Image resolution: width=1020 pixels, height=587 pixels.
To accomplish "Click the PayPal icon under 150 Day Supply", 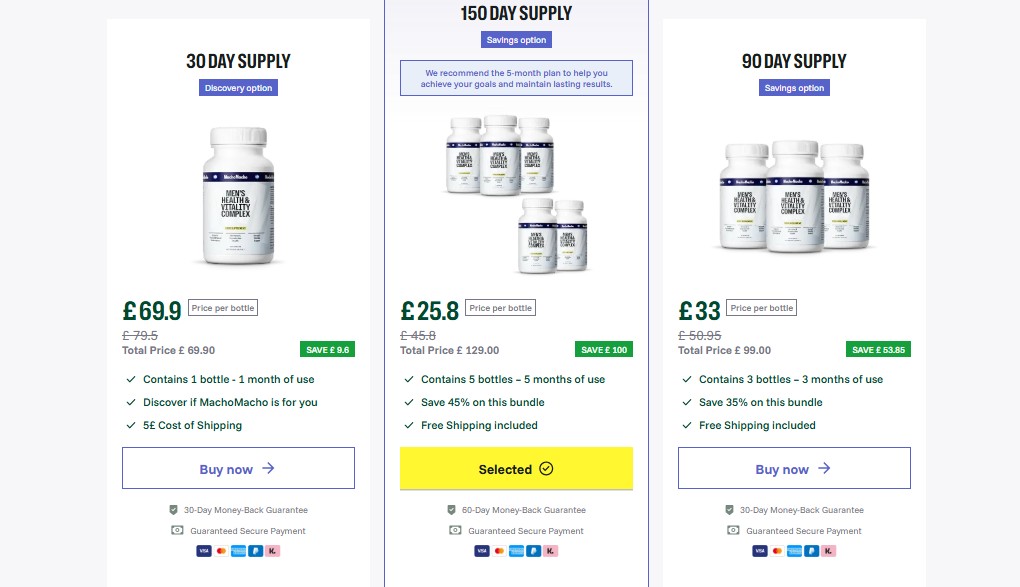I will tap(533, 551).
